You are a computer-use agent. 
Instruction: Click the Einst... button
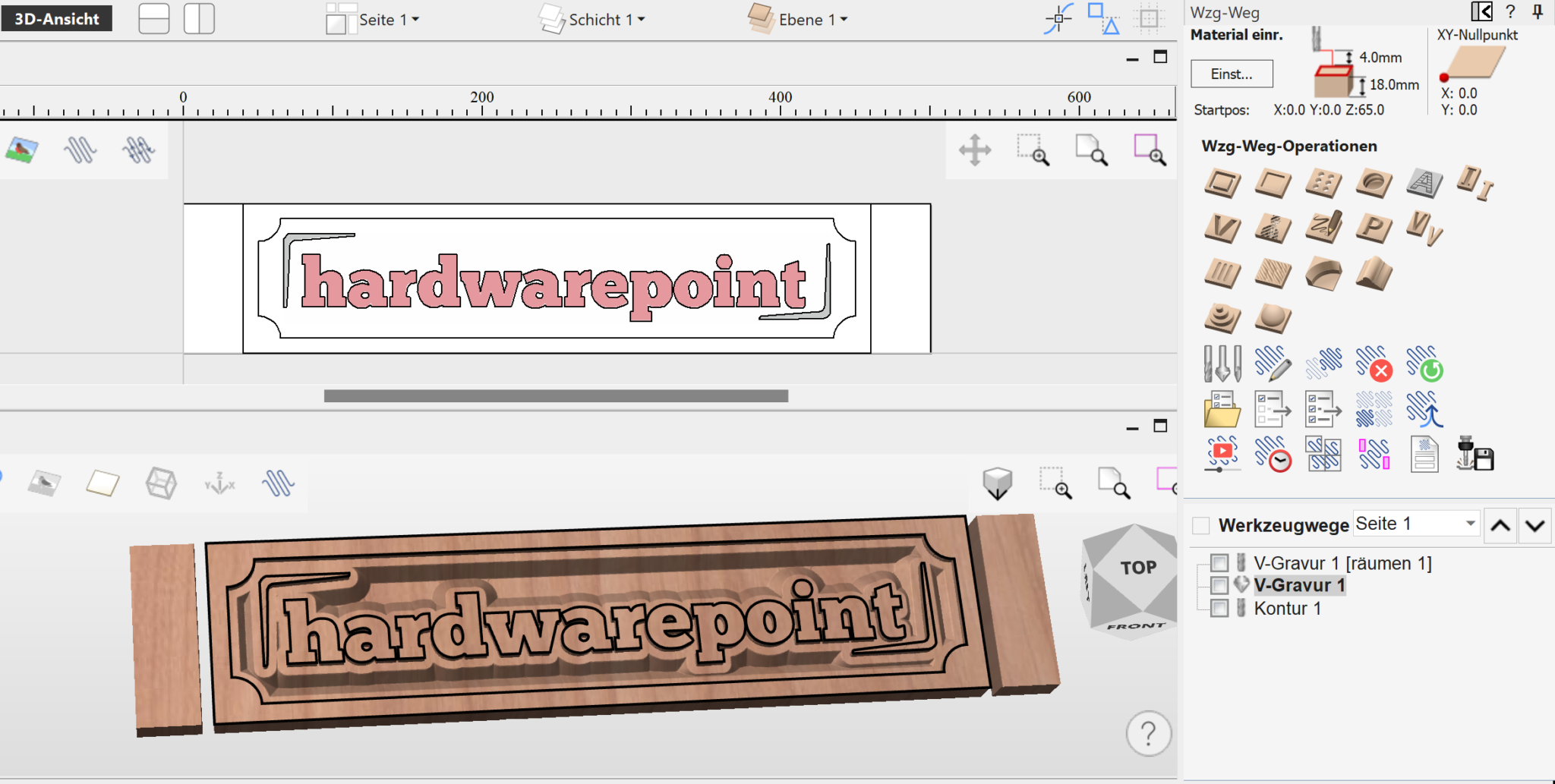1232,74
